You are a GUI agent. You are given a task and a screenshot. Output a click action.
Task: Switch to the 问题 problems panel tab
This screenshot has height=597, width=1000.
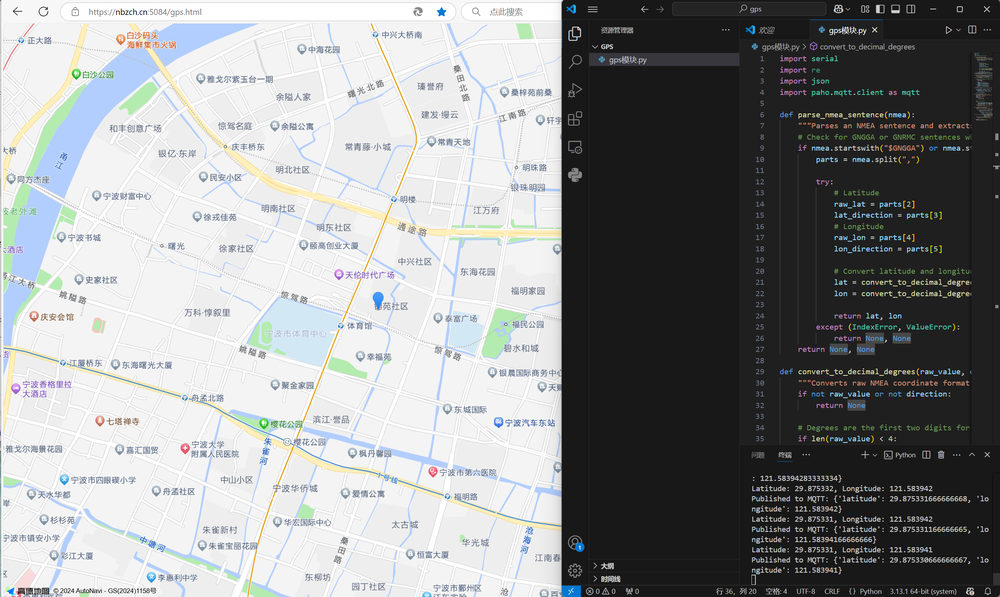click(758, 455)
